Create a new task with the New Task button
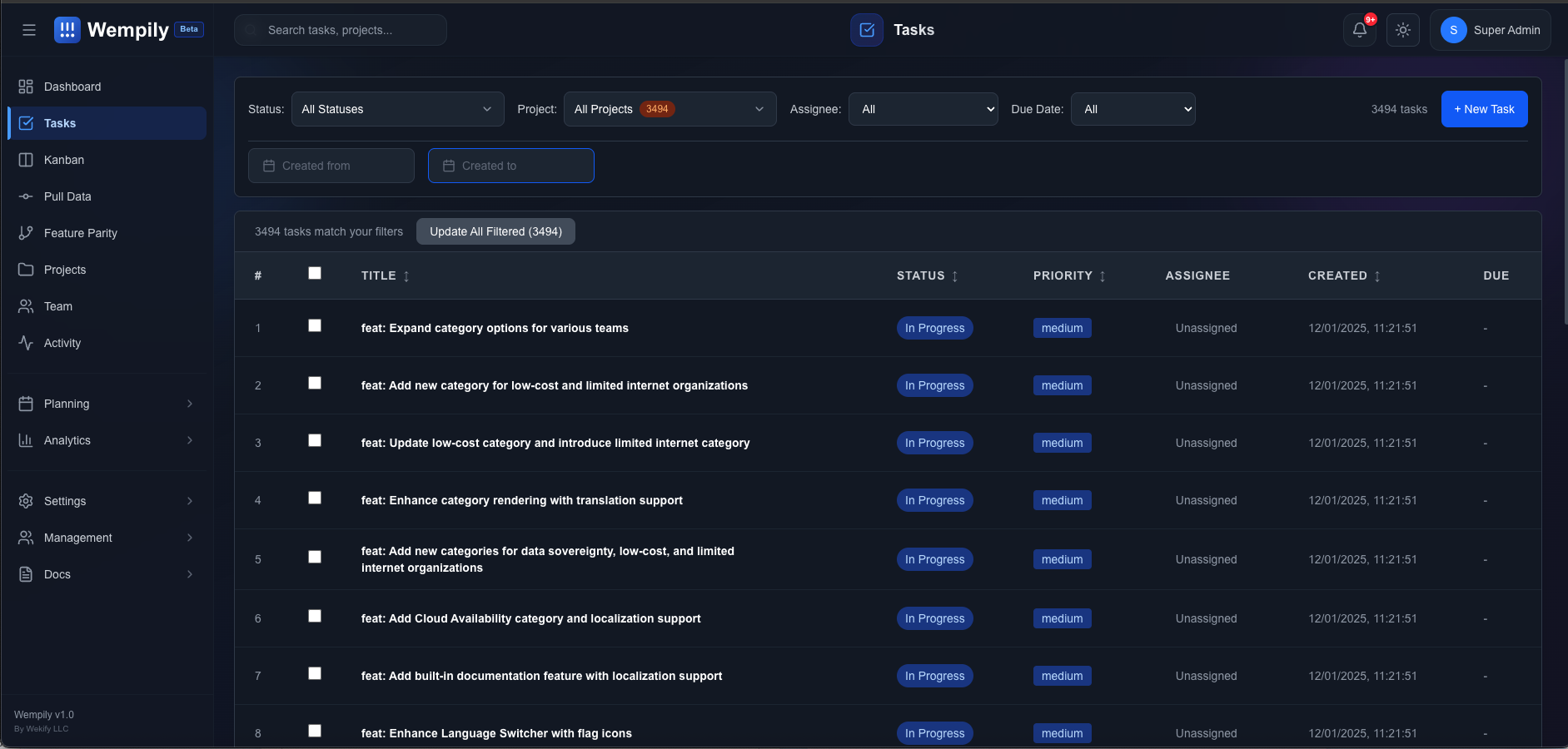 pos(1483,109)
